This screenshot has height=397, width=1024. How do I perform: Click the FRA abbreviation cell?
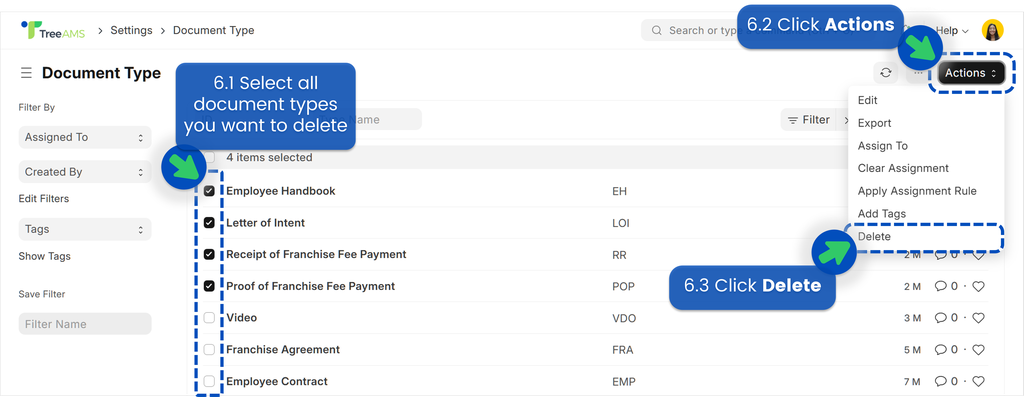pyautogui.click(x=622, y=351)
